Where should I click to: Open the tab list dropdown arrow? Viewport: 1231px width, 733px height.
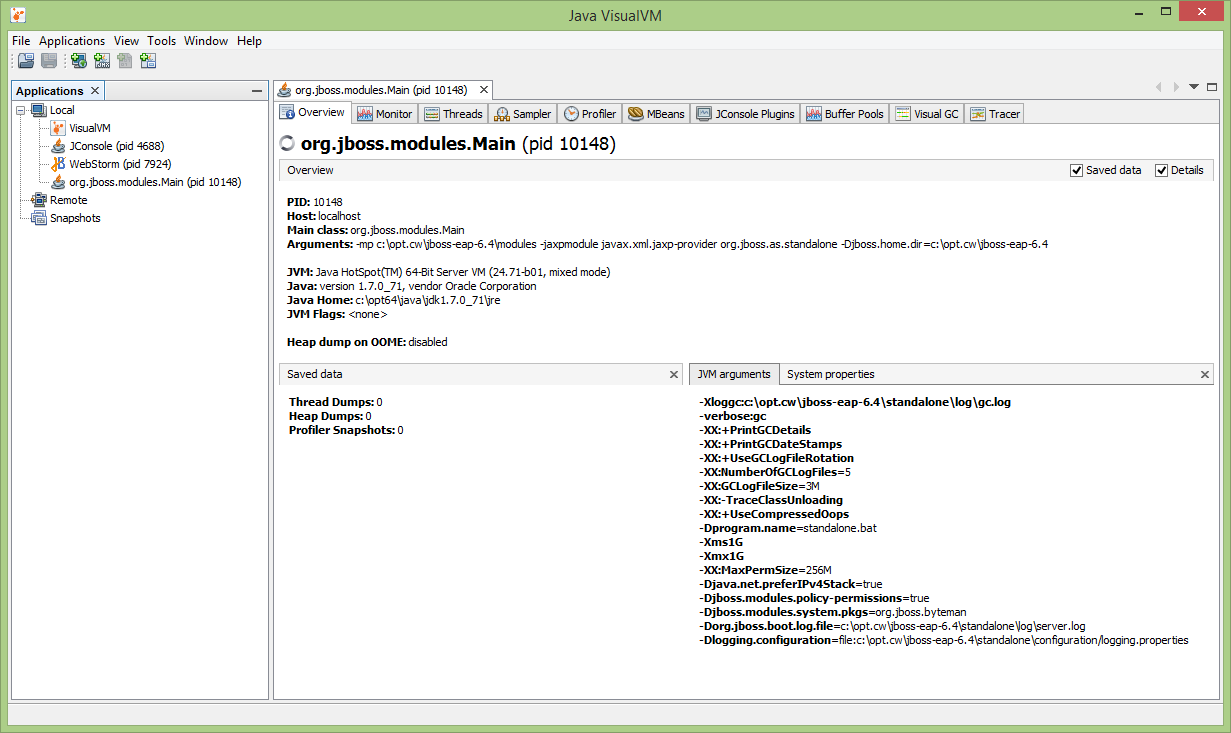click(1192, 87)
